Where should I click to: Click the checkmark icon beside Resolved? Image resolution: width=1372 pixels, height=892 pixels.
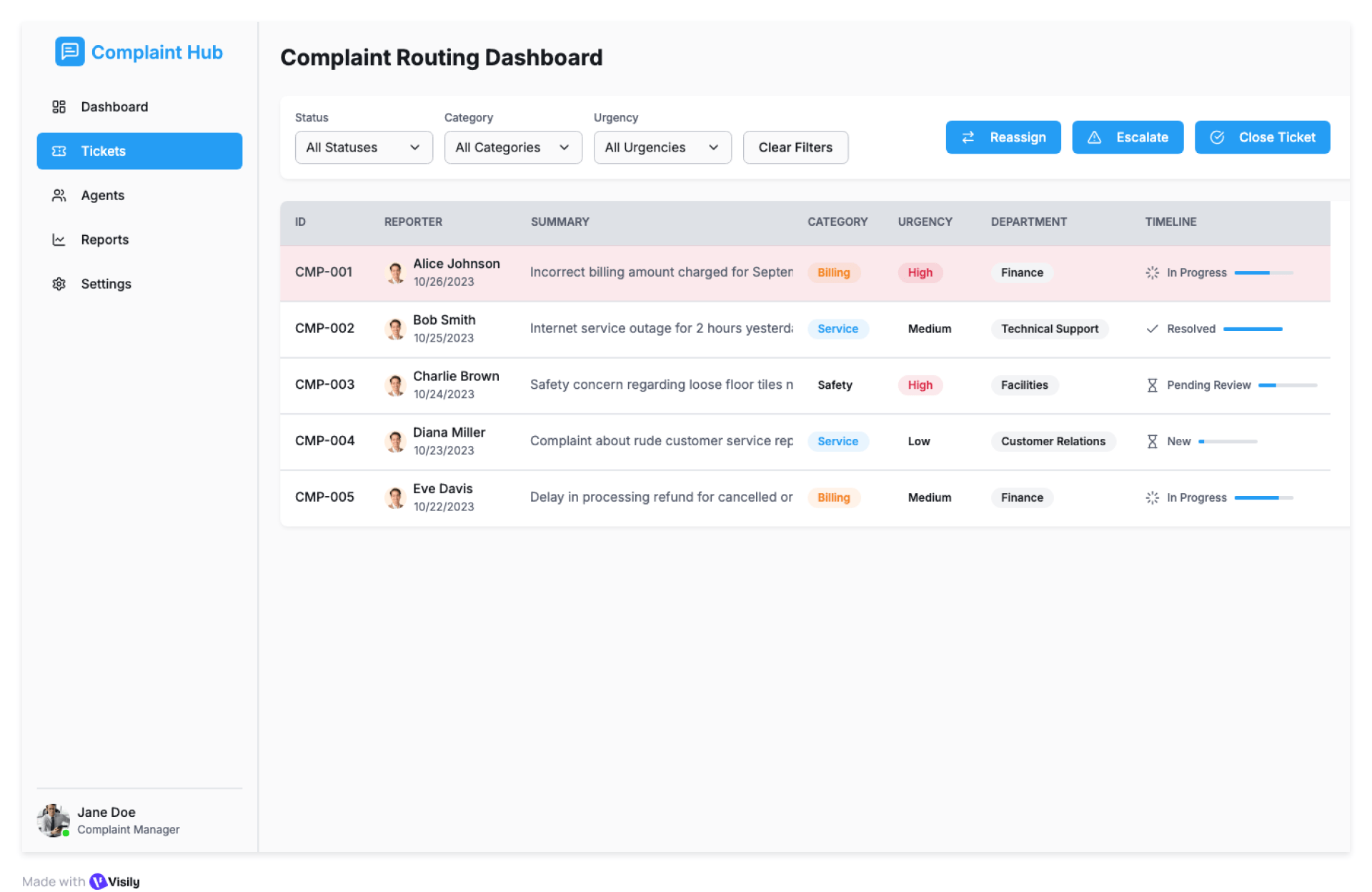click(x=1152, y=329)
